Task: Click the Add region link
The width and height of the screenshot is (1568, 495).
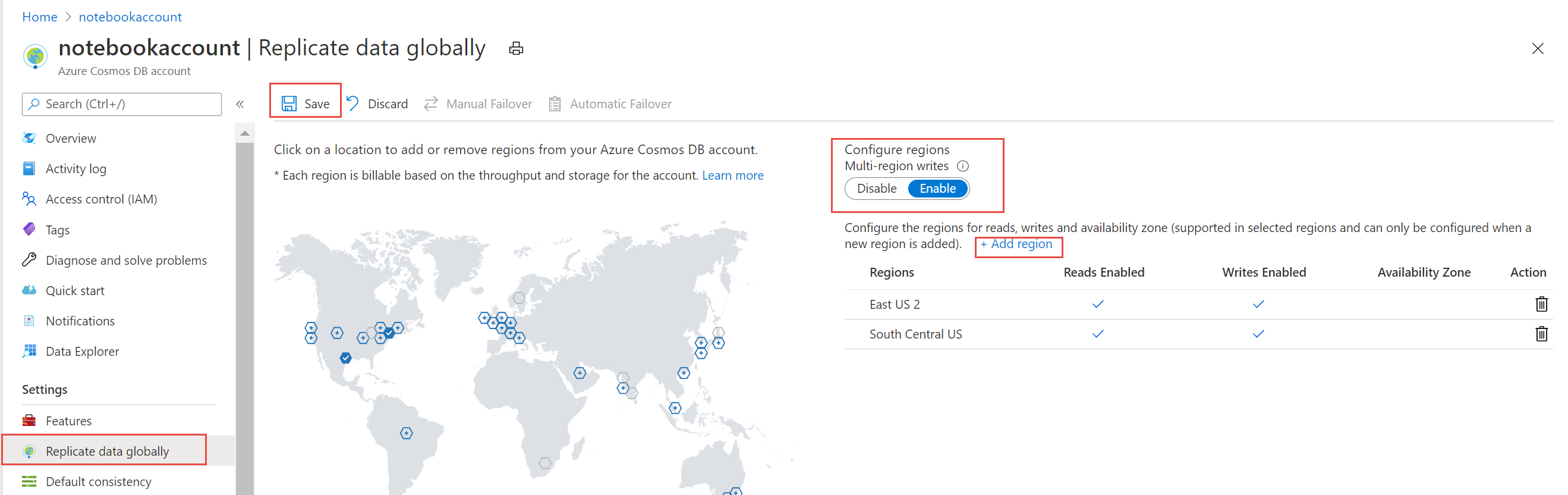Action: (1016, 245)
